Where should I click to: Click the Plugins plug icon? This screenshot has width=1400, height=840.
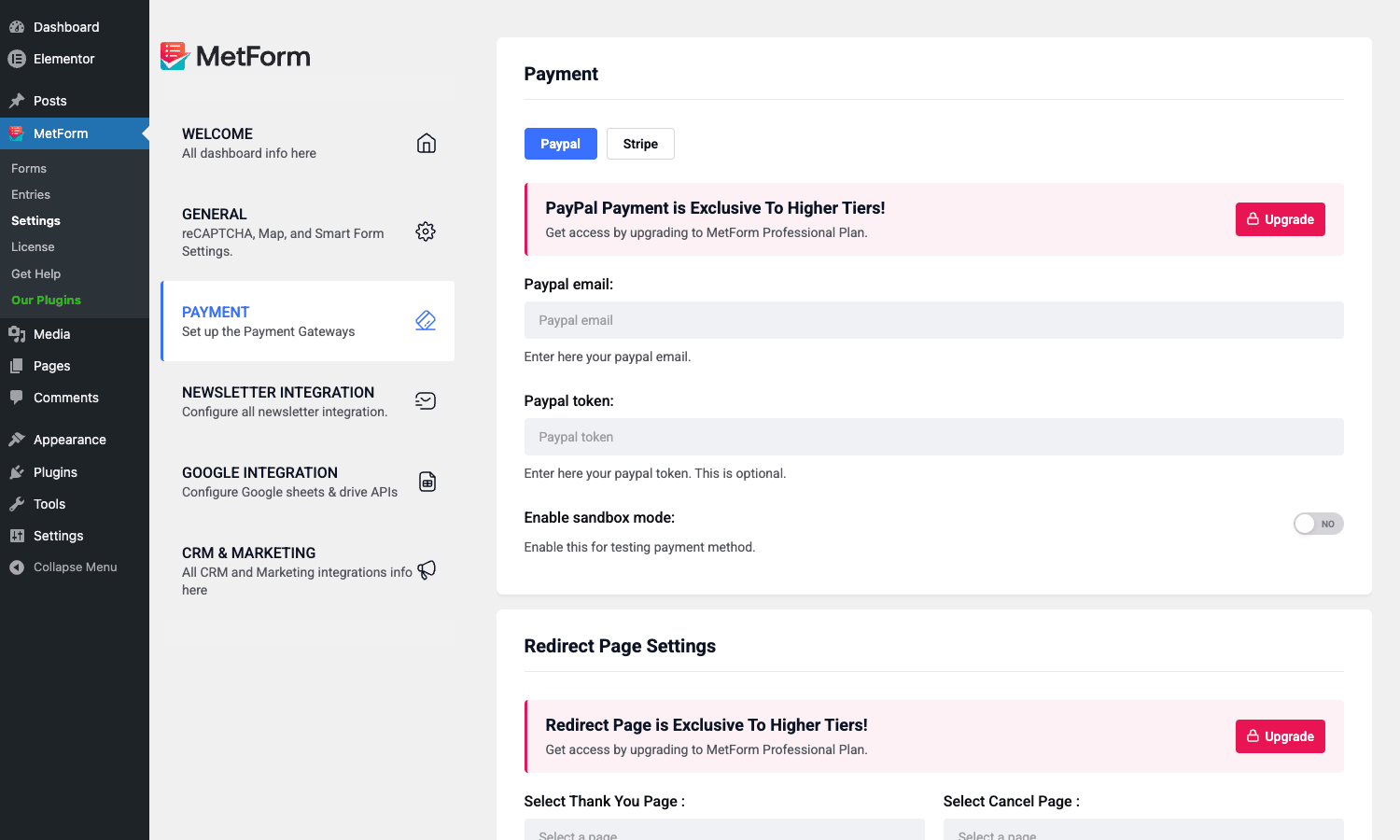click(17, 472)
